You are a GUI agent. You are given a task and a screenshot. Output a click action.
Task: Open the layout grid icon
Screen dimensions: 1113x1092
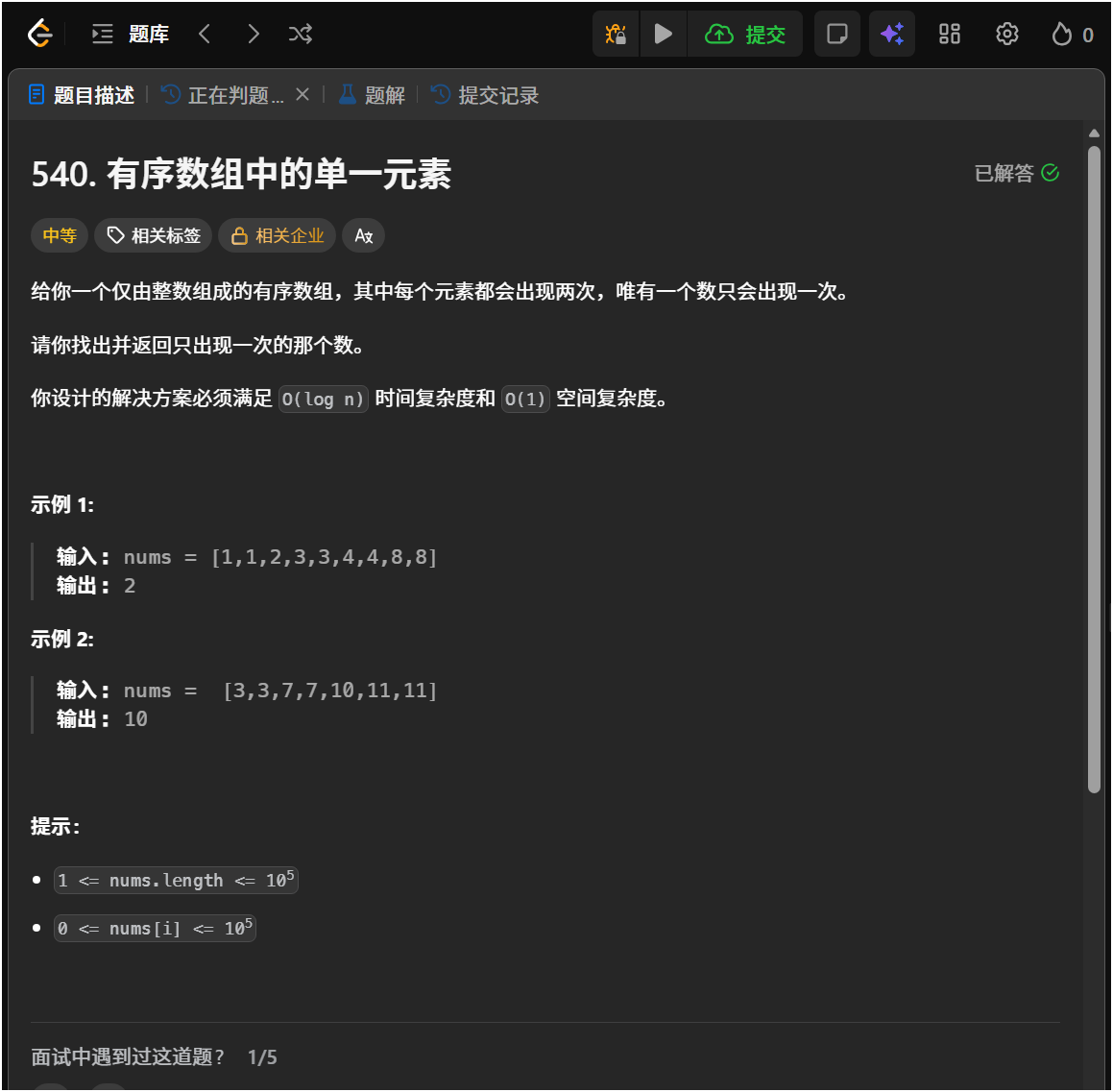(949, 34)
